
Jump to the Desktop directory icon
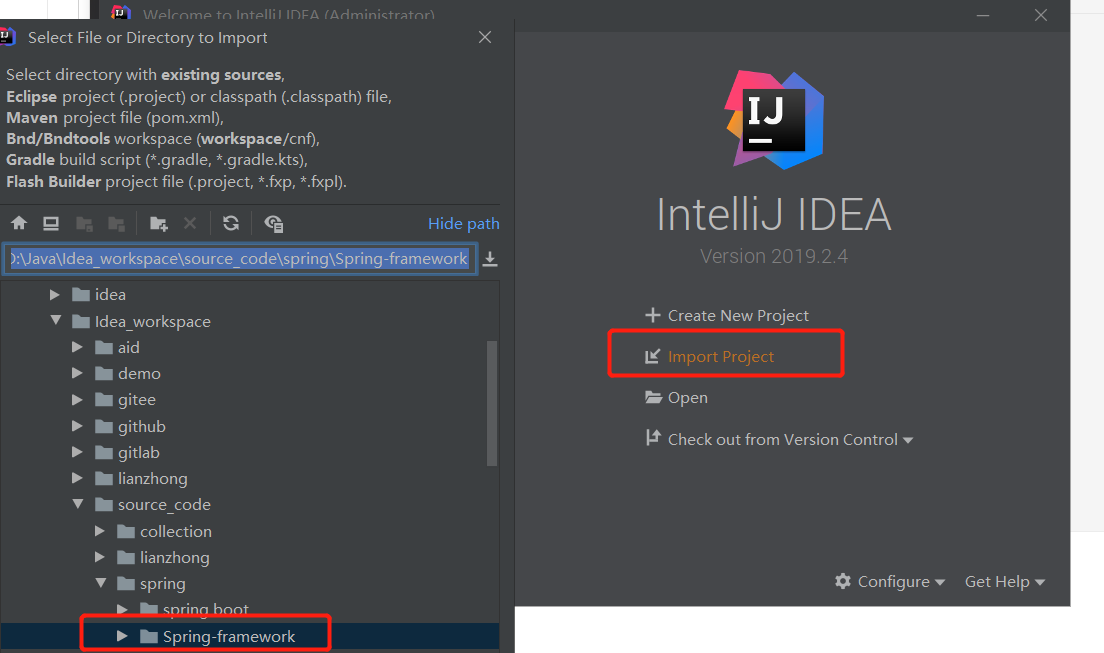tap(51, 223)
